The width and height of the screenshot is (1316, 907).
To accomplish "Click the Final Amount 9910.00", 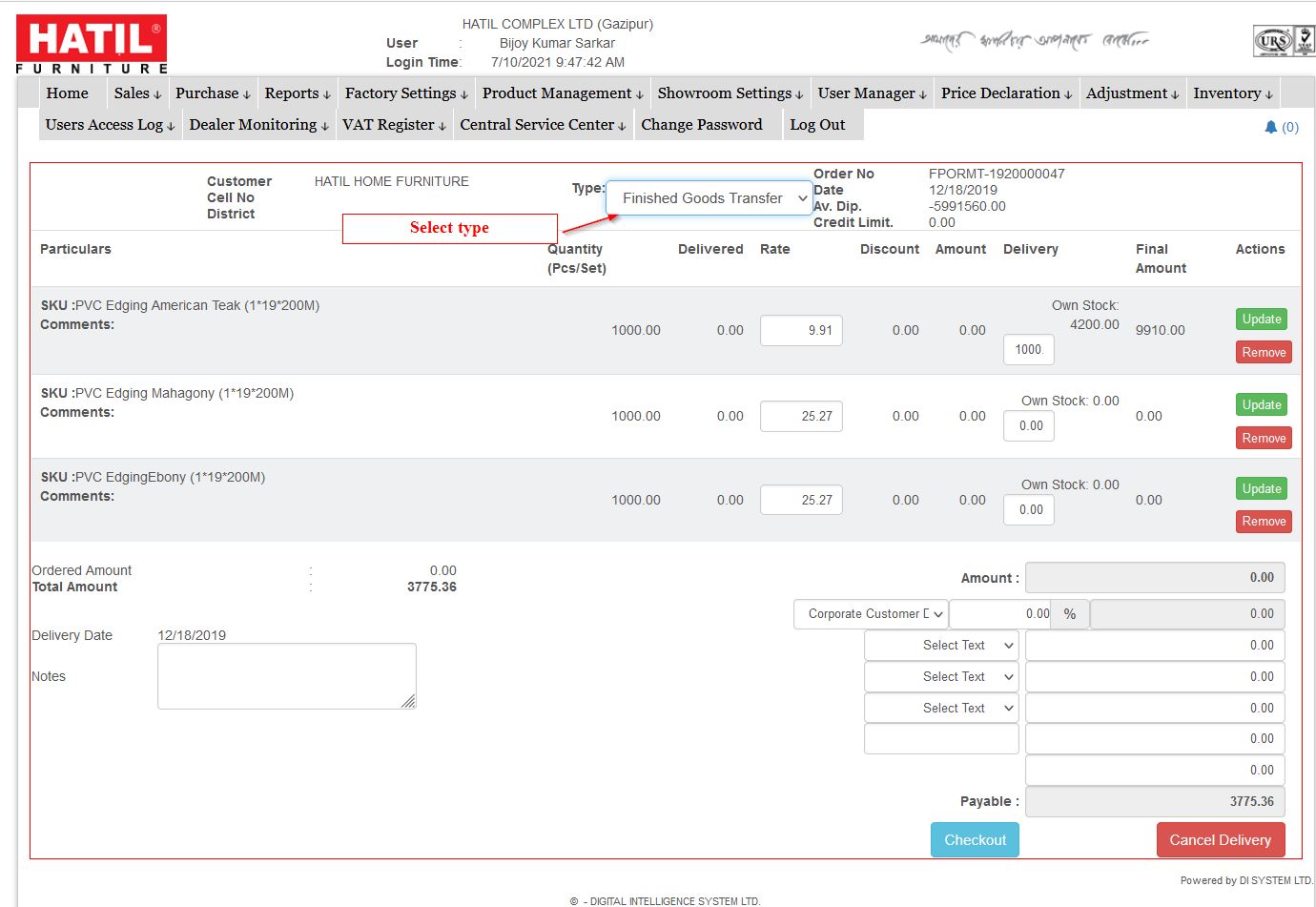I will 1161,331.
